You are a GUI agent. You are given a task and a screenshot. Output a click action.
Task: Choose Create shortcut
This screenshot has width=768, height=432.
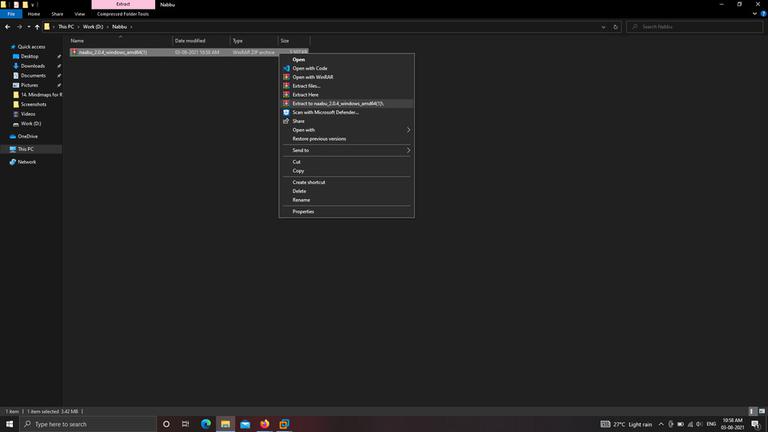pos(309,182)
